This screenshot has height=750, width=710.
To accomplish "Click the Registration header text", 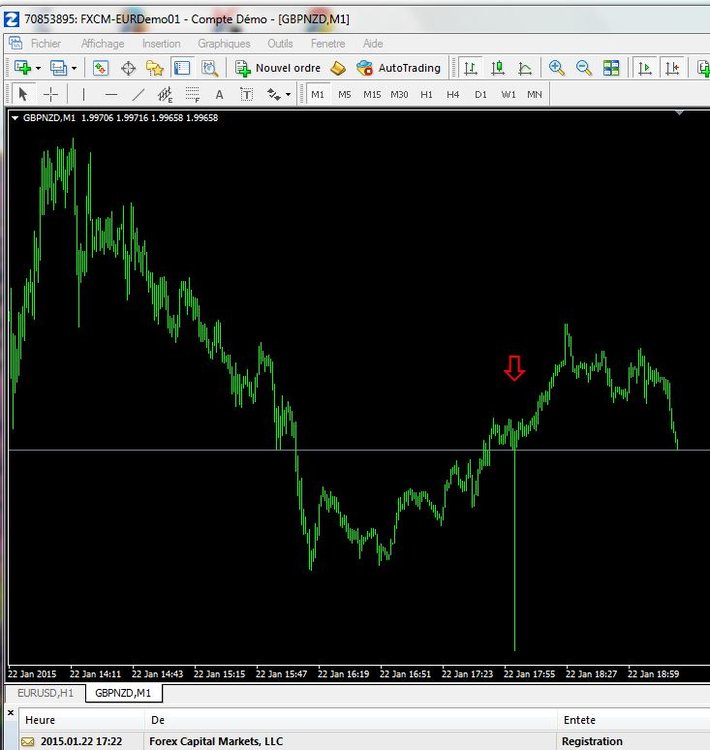I will [592, 741].
